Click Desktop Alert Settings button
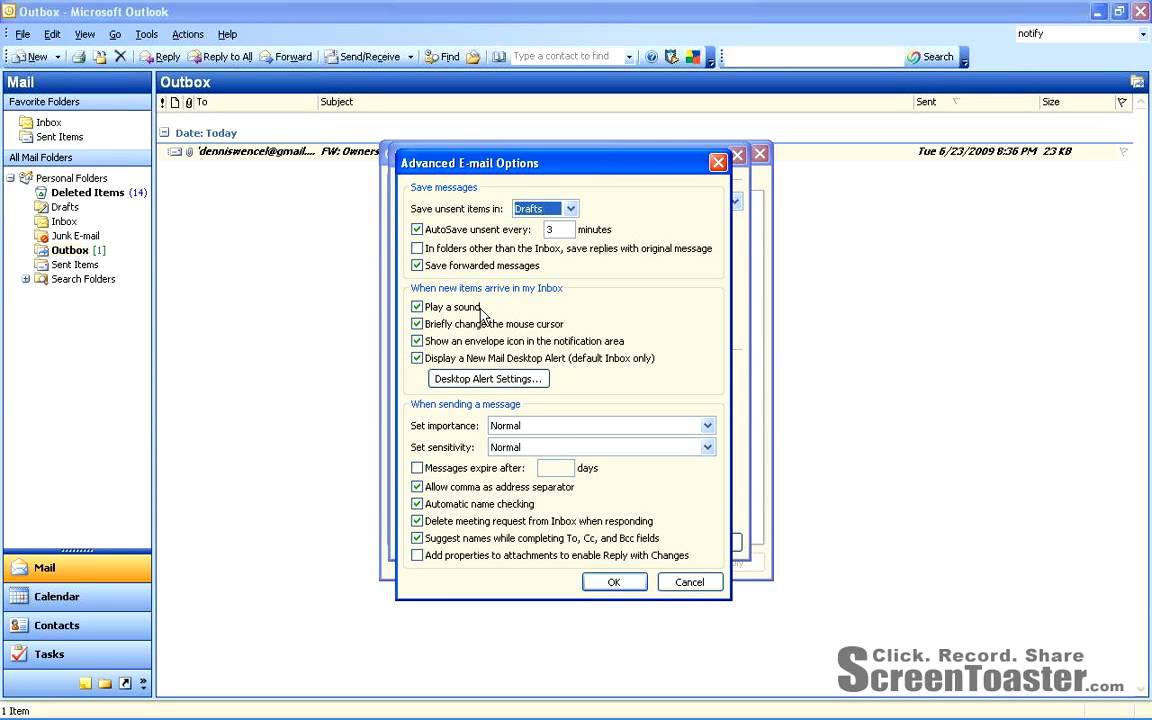The width and height of the screenshot is (1152, 720). click(489, 379)
